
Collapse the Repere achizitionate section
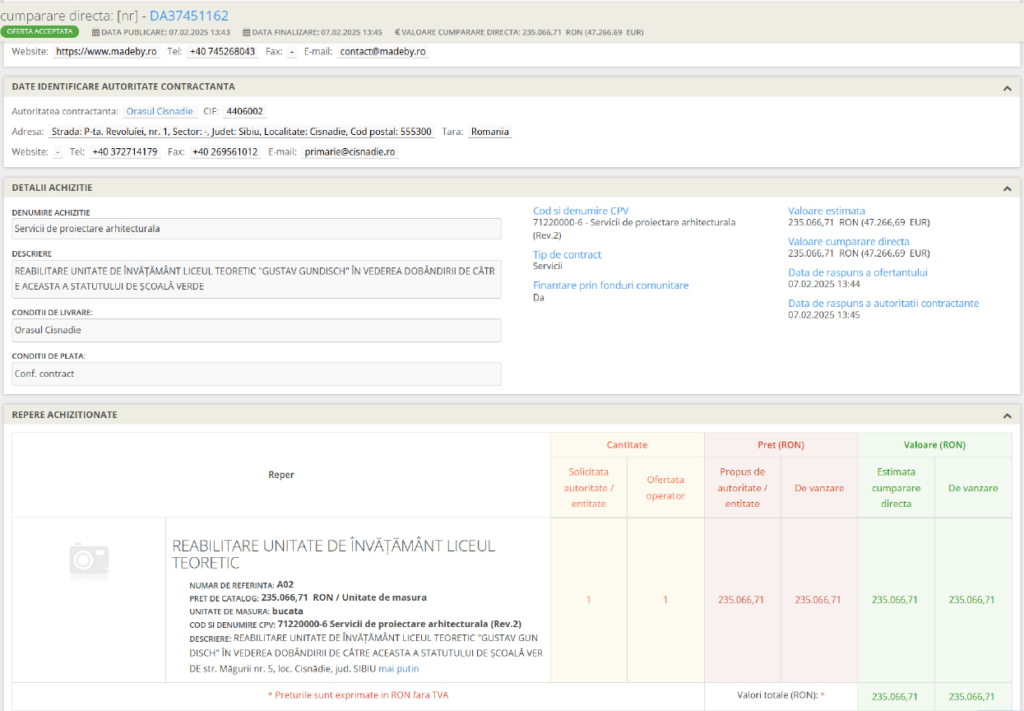coord(1006,415)
